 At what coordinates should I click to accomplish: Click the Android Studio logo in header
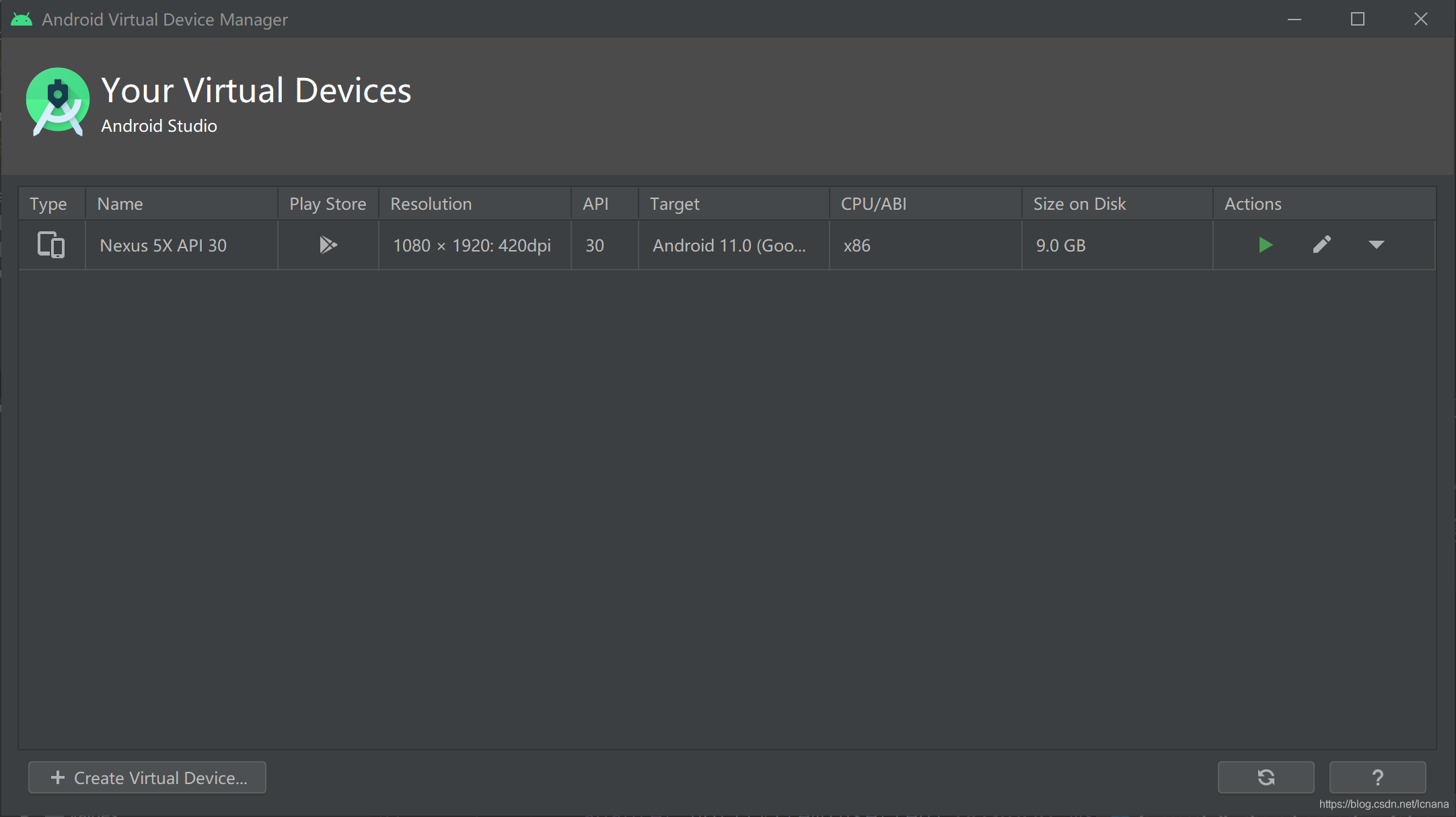click(58, 102)
